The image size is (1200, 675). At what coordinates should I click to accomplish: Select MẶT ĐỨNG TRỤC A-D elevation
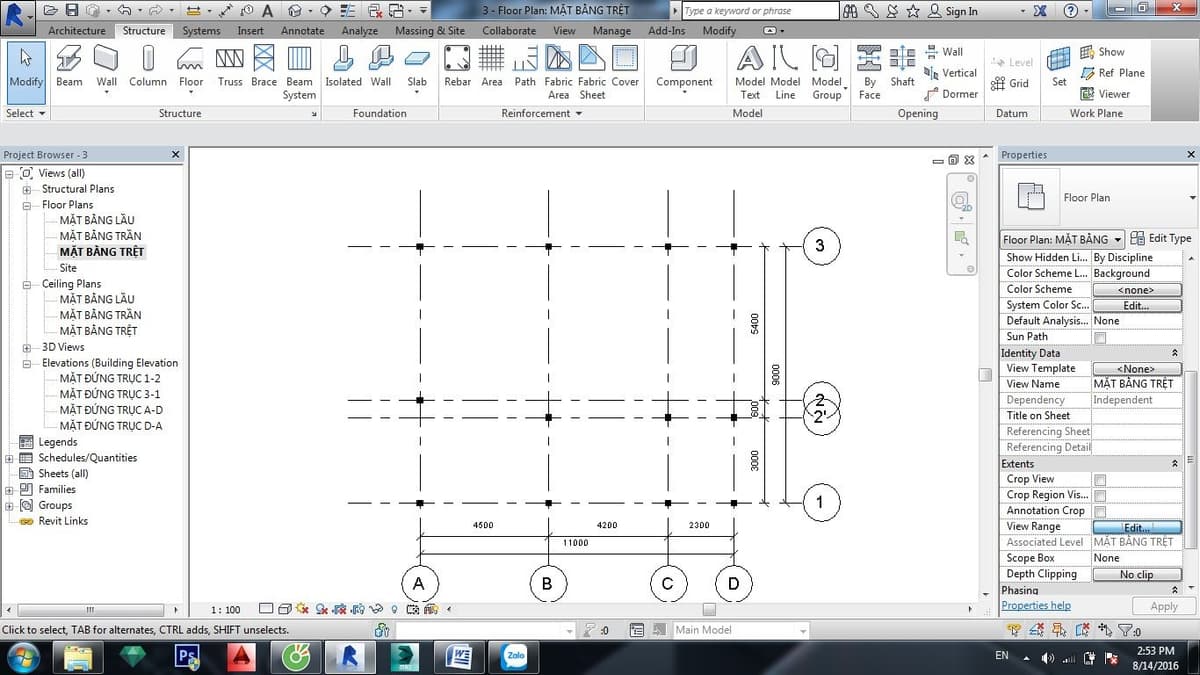(x=111, y=410)
